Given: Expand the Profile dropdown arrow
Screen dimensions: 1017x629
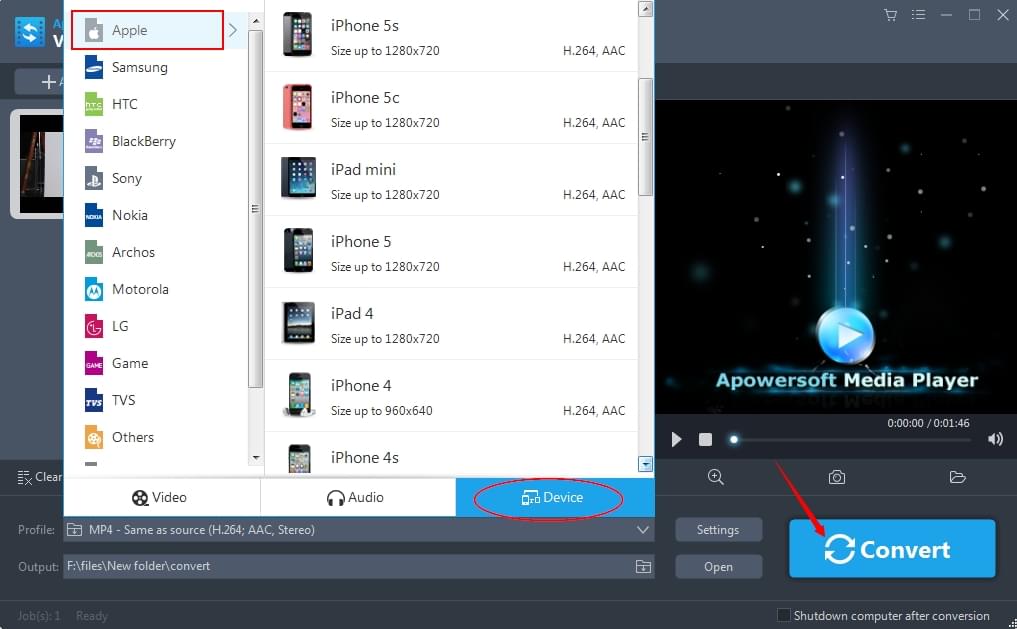Looking at the screenshot, I should click(x=643, y=530).
